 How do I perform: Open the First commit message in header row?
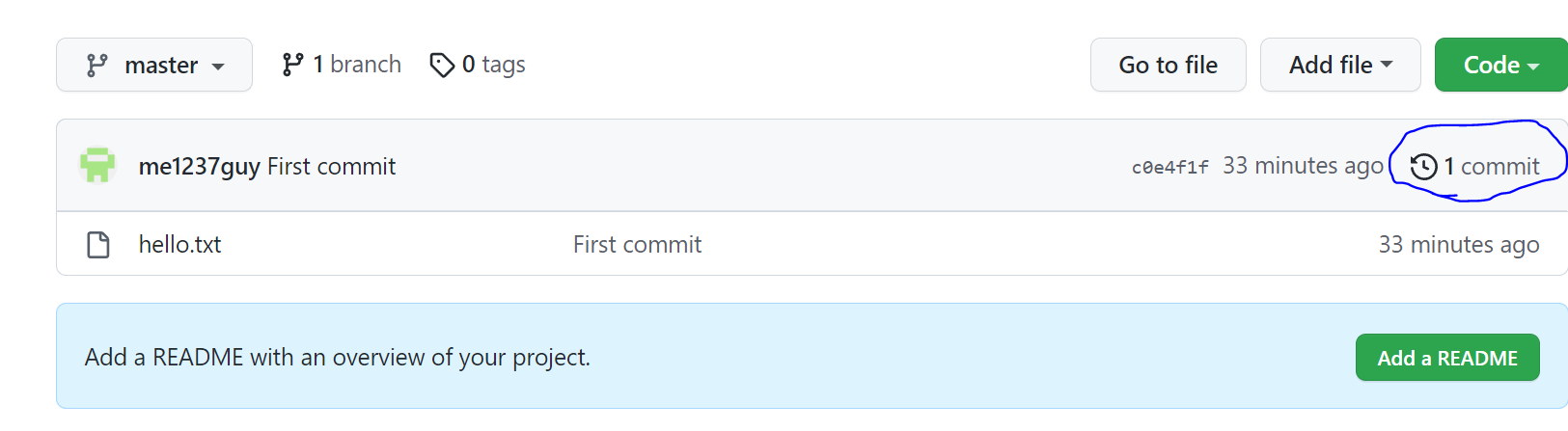[332, 167]
